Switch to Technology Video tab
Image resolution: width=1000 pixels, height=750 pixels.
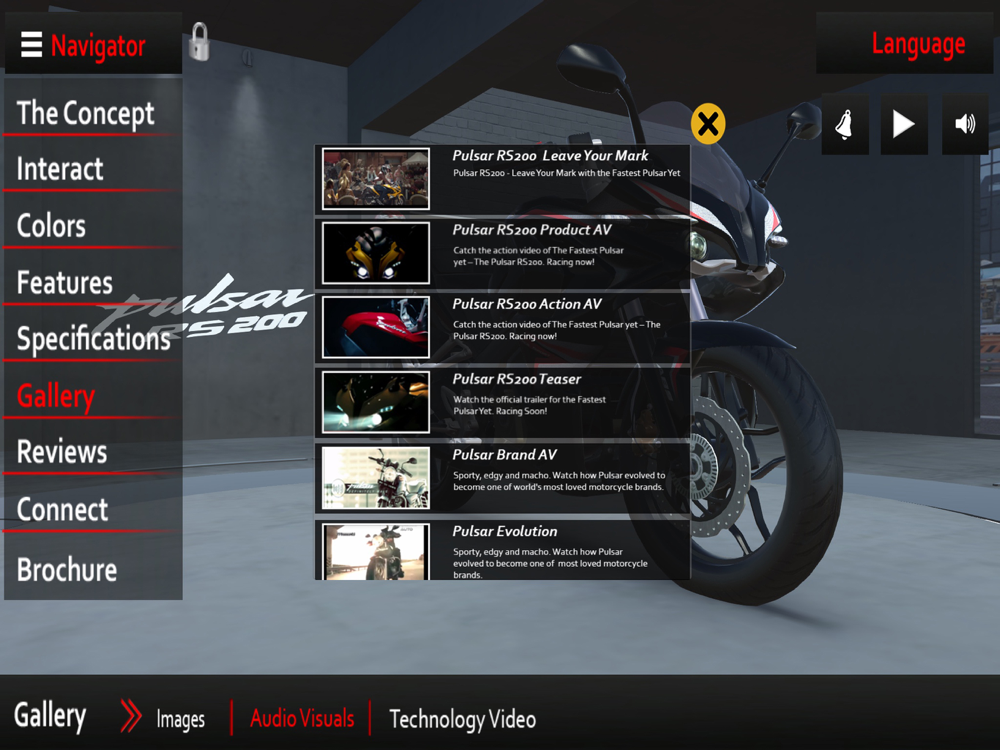tap(462, 719)
